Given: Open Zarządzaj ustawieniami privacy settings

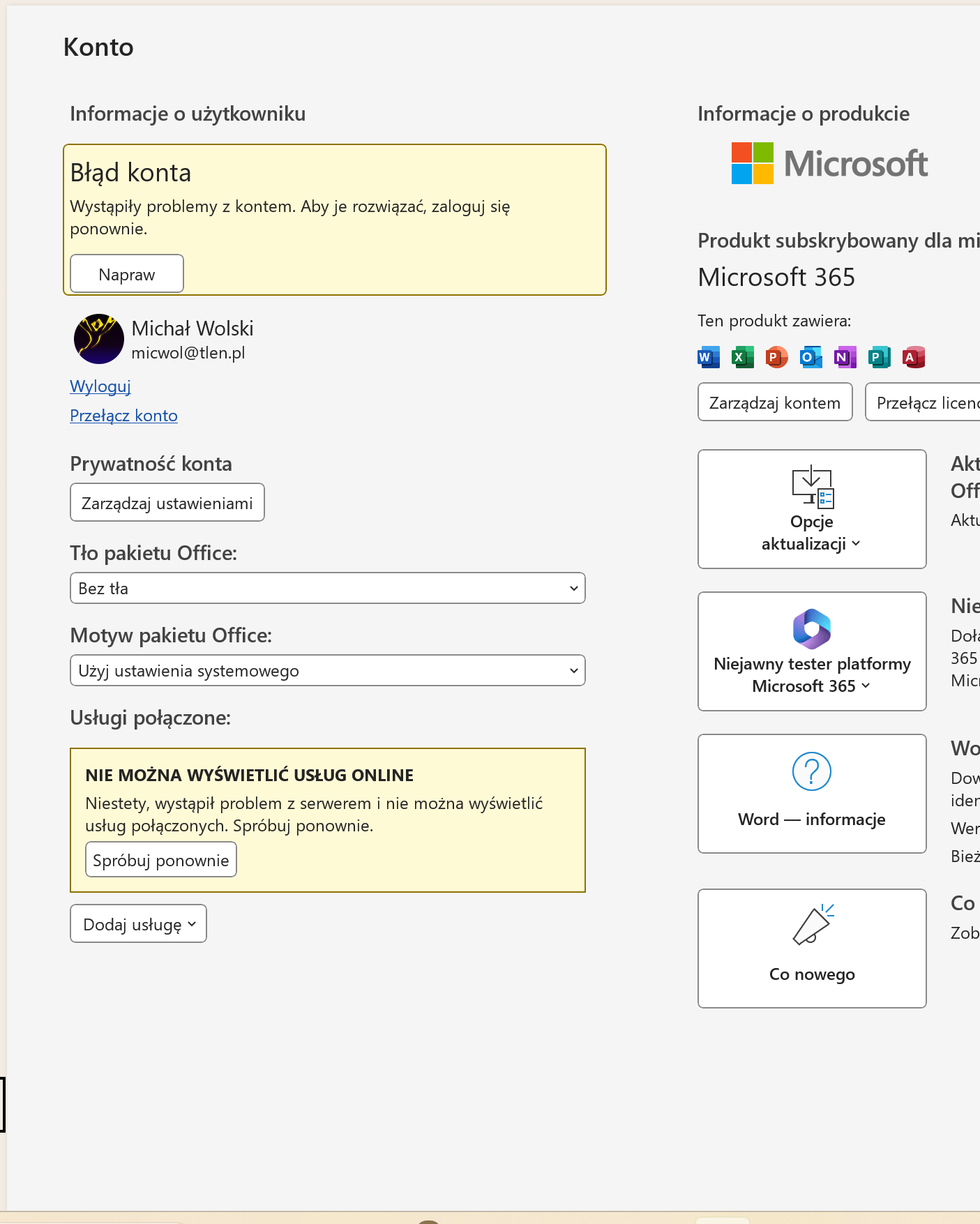Looking at the screenshot, I should tap(167, 502).
